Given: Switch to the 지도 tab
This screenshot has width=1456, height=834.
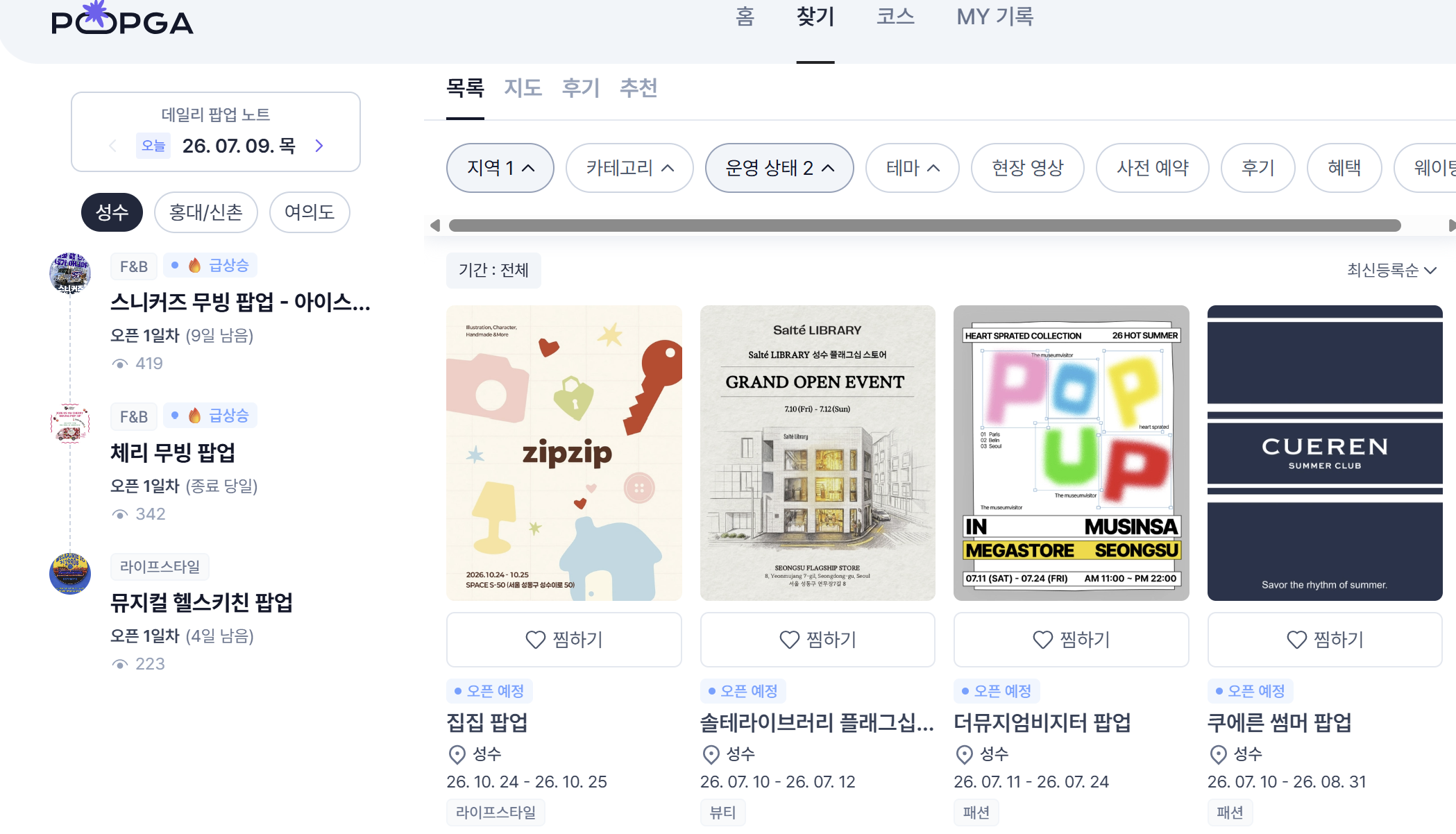Looking at the screenshot, I should click(x=523, y=88).
